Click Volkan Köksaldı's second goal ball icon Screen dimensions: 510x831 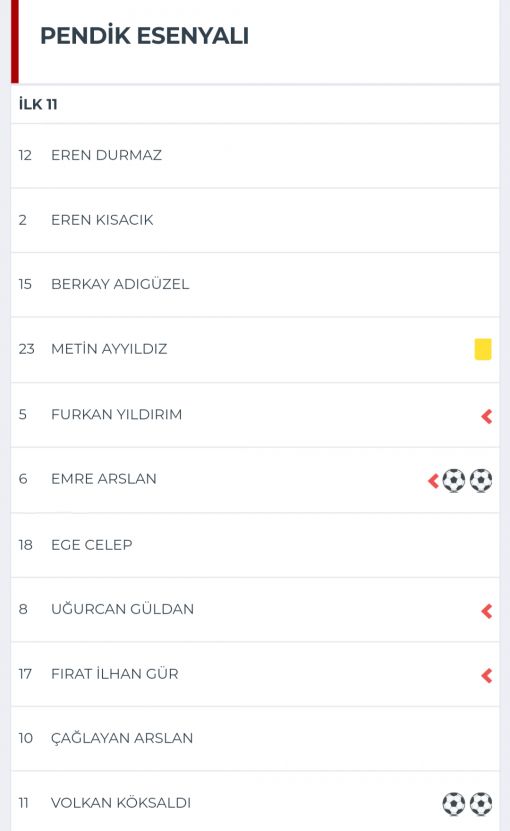coord(481,803)
